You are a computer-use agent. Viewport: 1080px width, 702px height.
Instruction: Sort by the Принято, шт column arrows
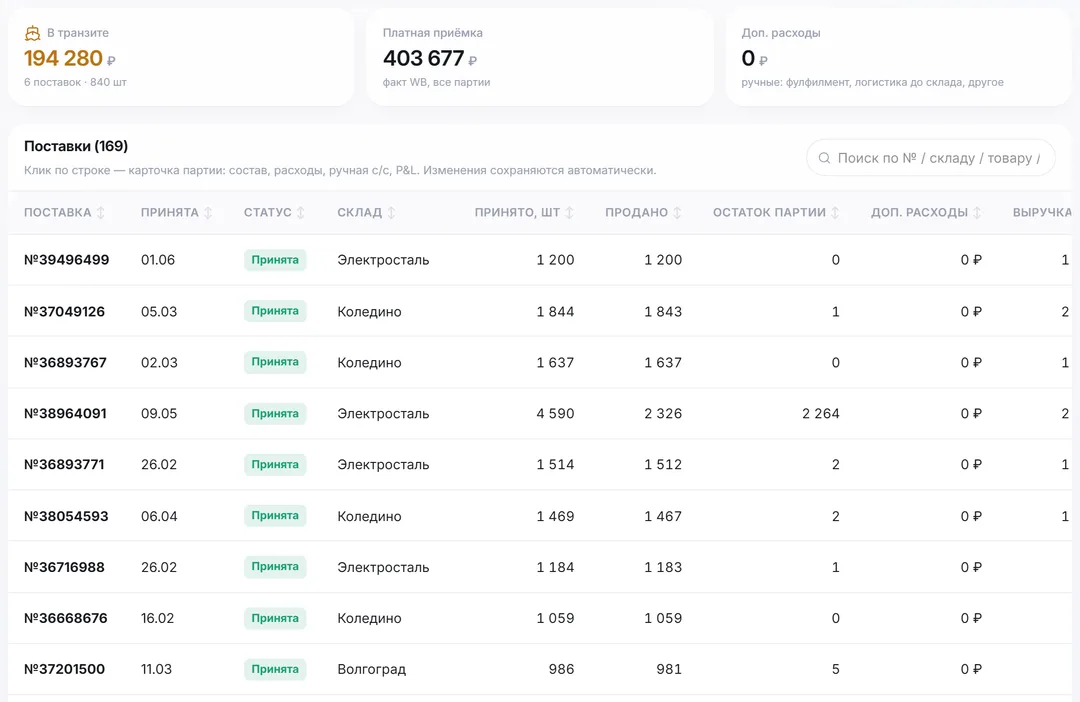(x=569, y=213)
